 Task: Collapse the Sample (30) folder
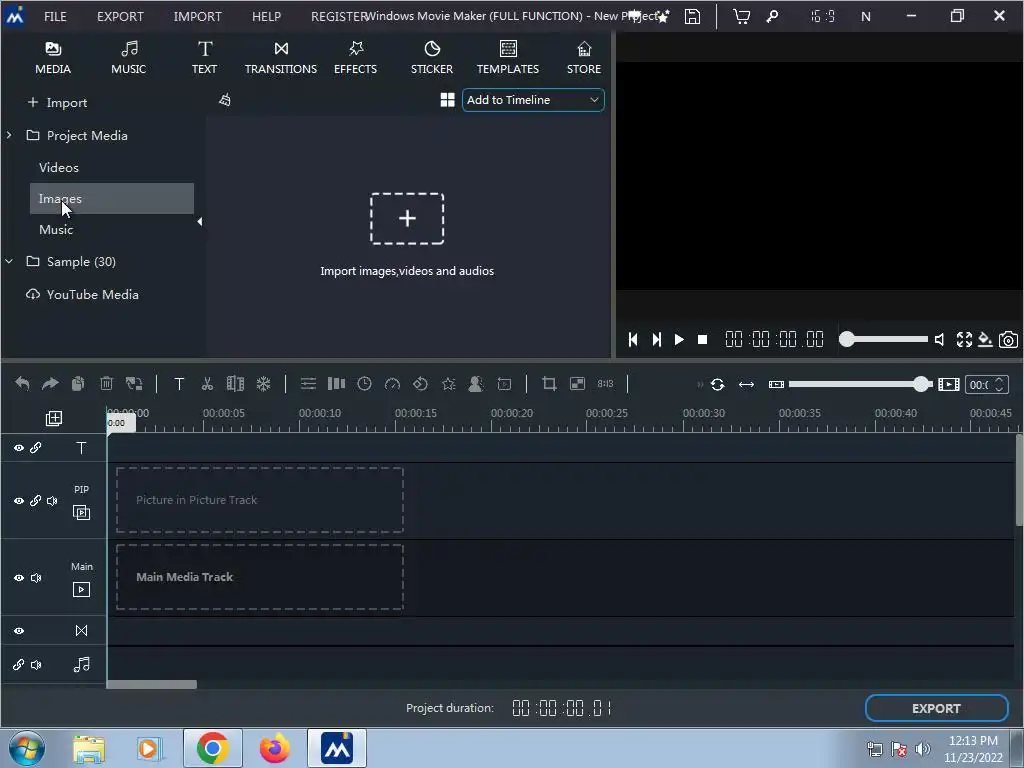[9, 261]
